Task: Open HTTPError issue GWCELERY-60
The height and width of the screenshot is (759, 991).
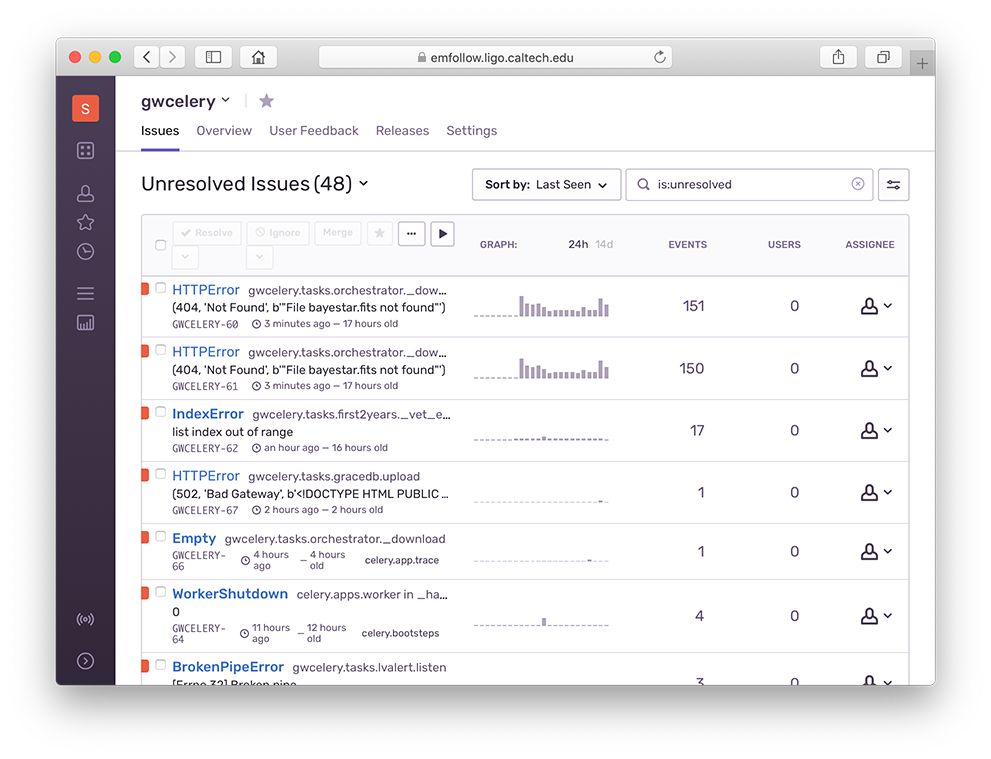Action: (206, 290)
